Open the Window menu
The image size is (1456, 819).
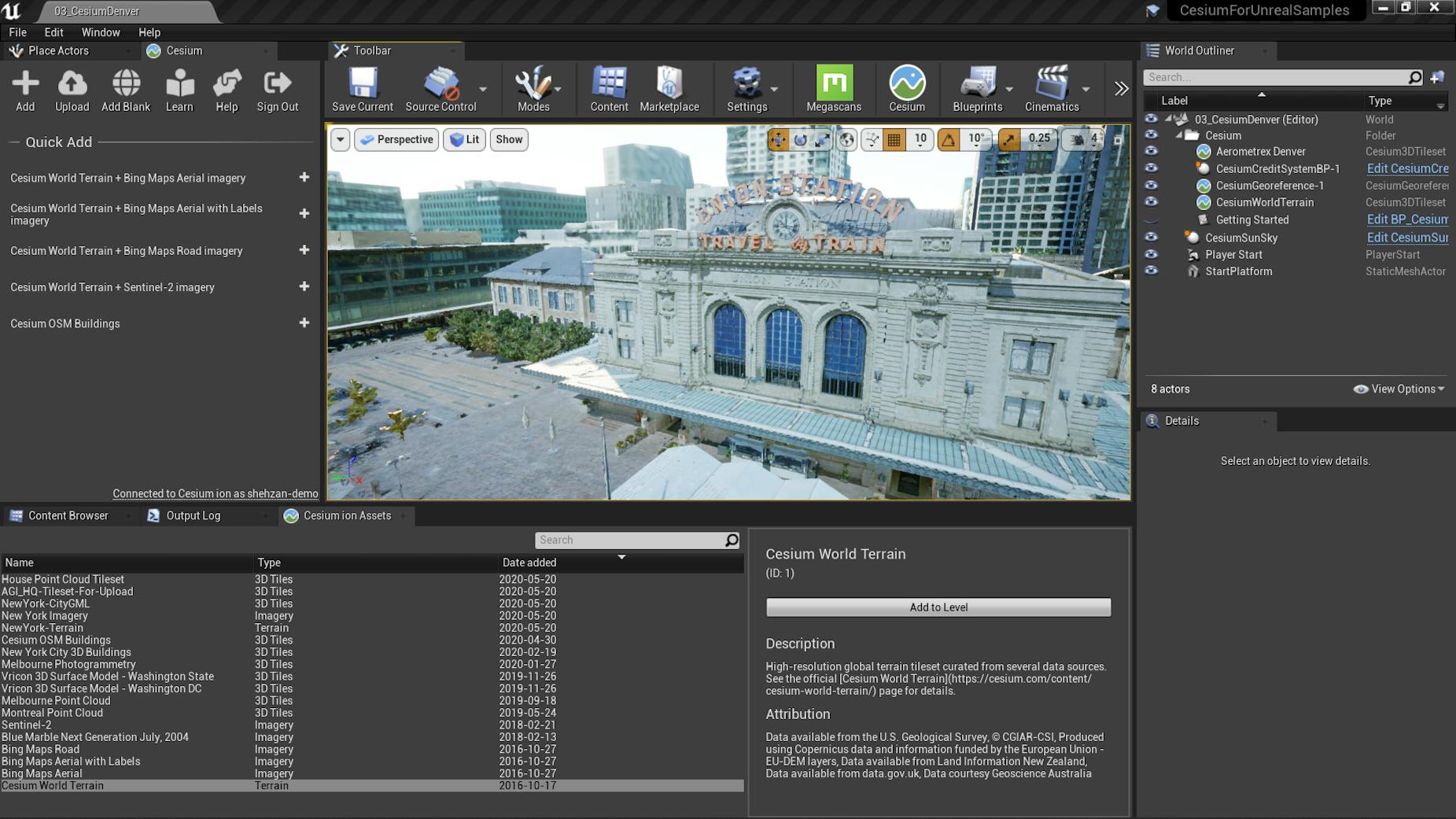[101, 32]
